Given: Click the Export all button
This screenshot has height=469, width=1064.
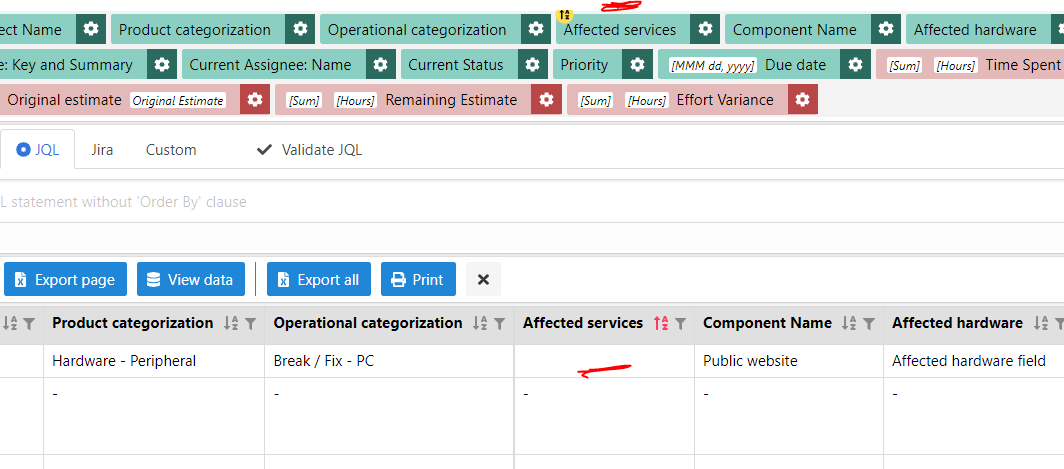Looking at the screenshot, I should [319, 279].
